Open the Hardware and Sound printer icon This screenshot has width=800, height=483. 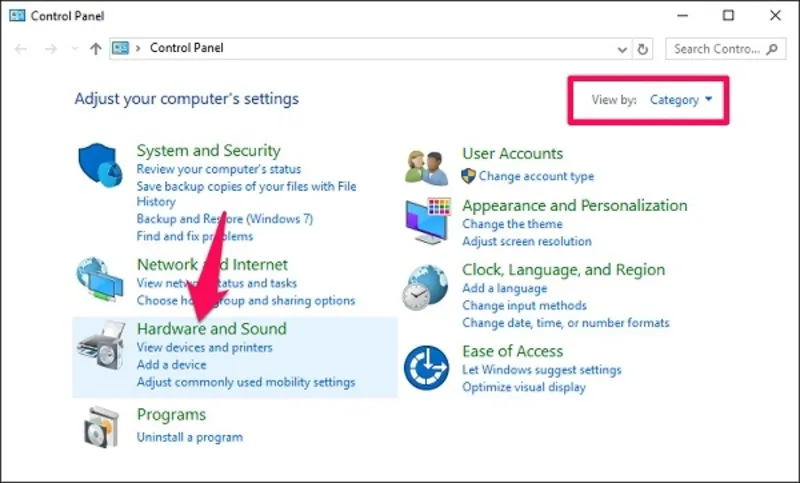(x=101, y=345)
